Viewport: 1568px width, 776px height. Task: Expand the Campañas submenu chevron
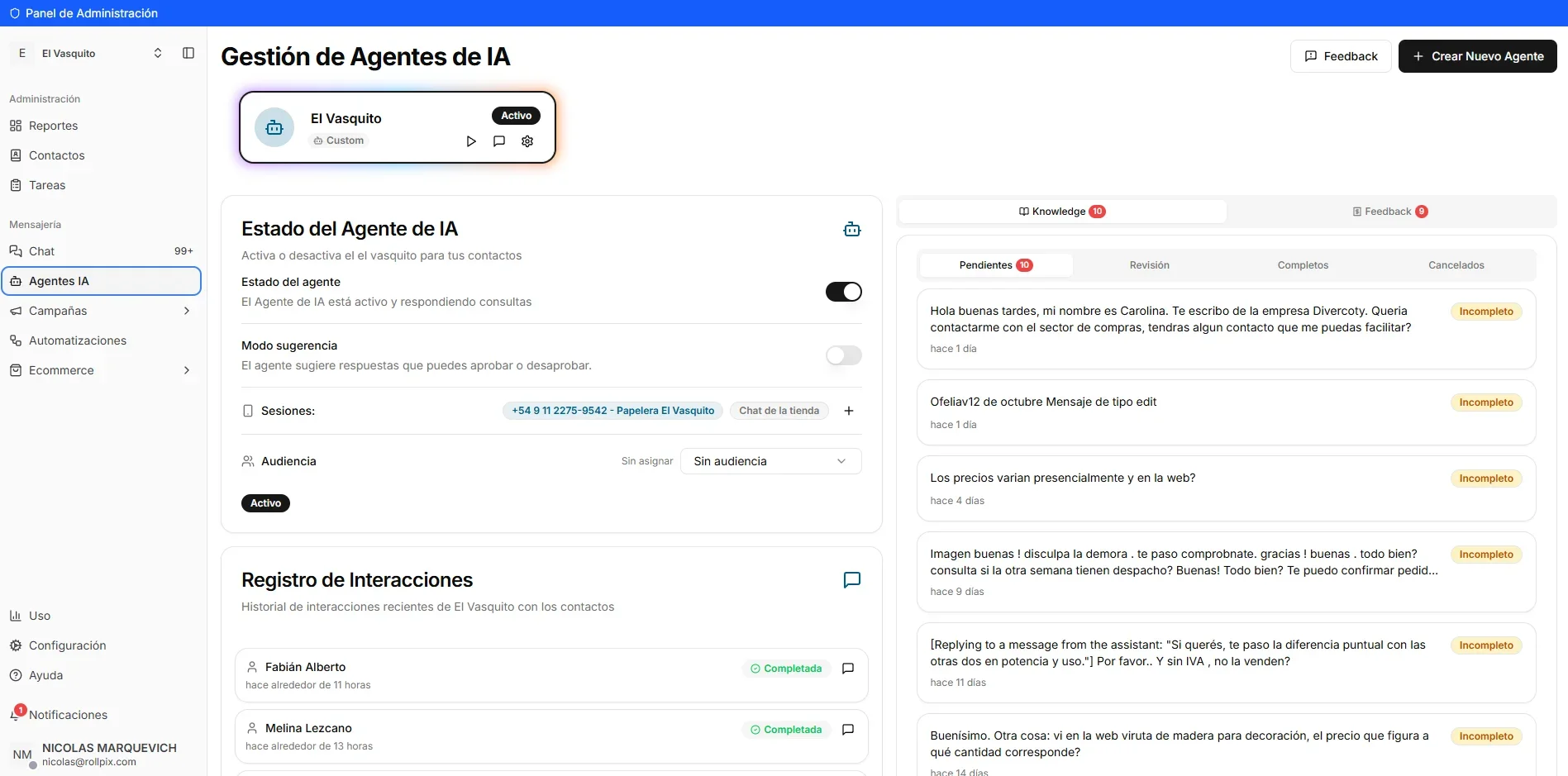pos(187,311)
